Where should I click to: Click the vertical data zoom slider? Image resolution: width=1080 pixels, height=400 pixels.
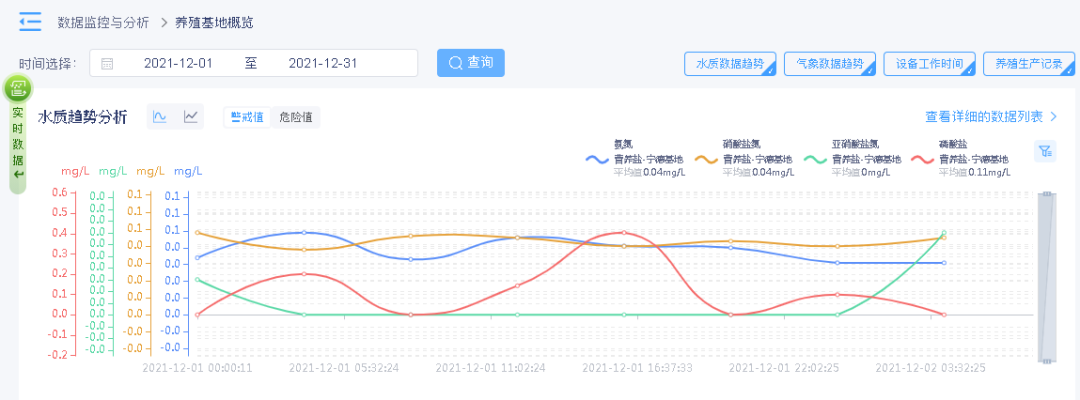tap(1046, 277)
